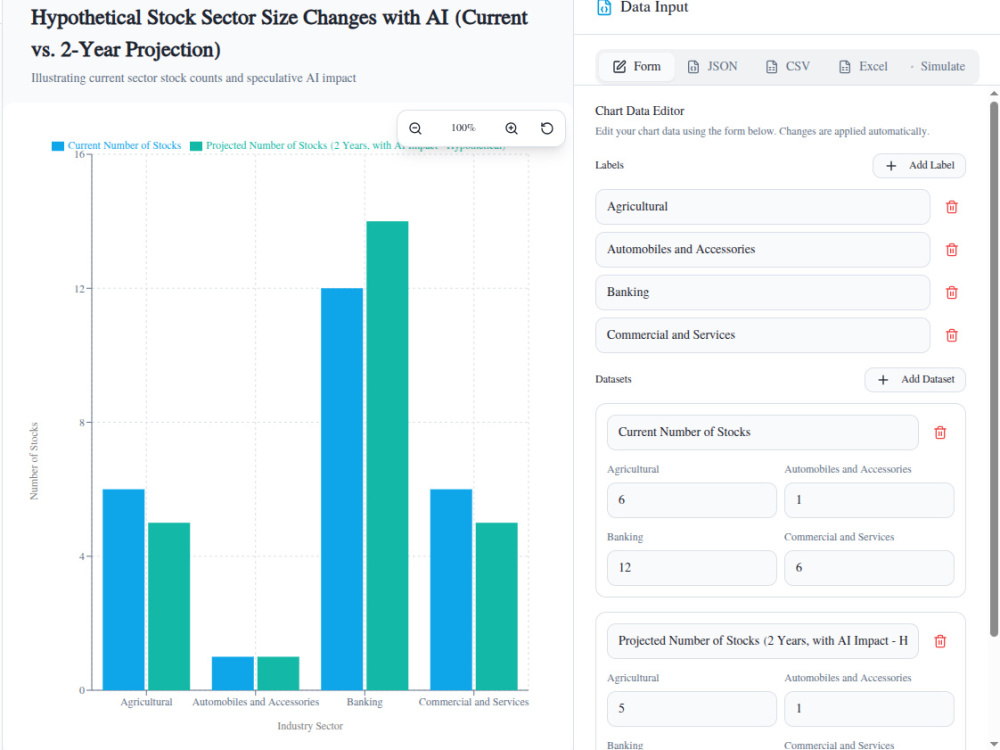1000x750 pixels.
Task: Delete the Agricultural label with trash icon
Action: pyautogui.click(x=952, y=207)
